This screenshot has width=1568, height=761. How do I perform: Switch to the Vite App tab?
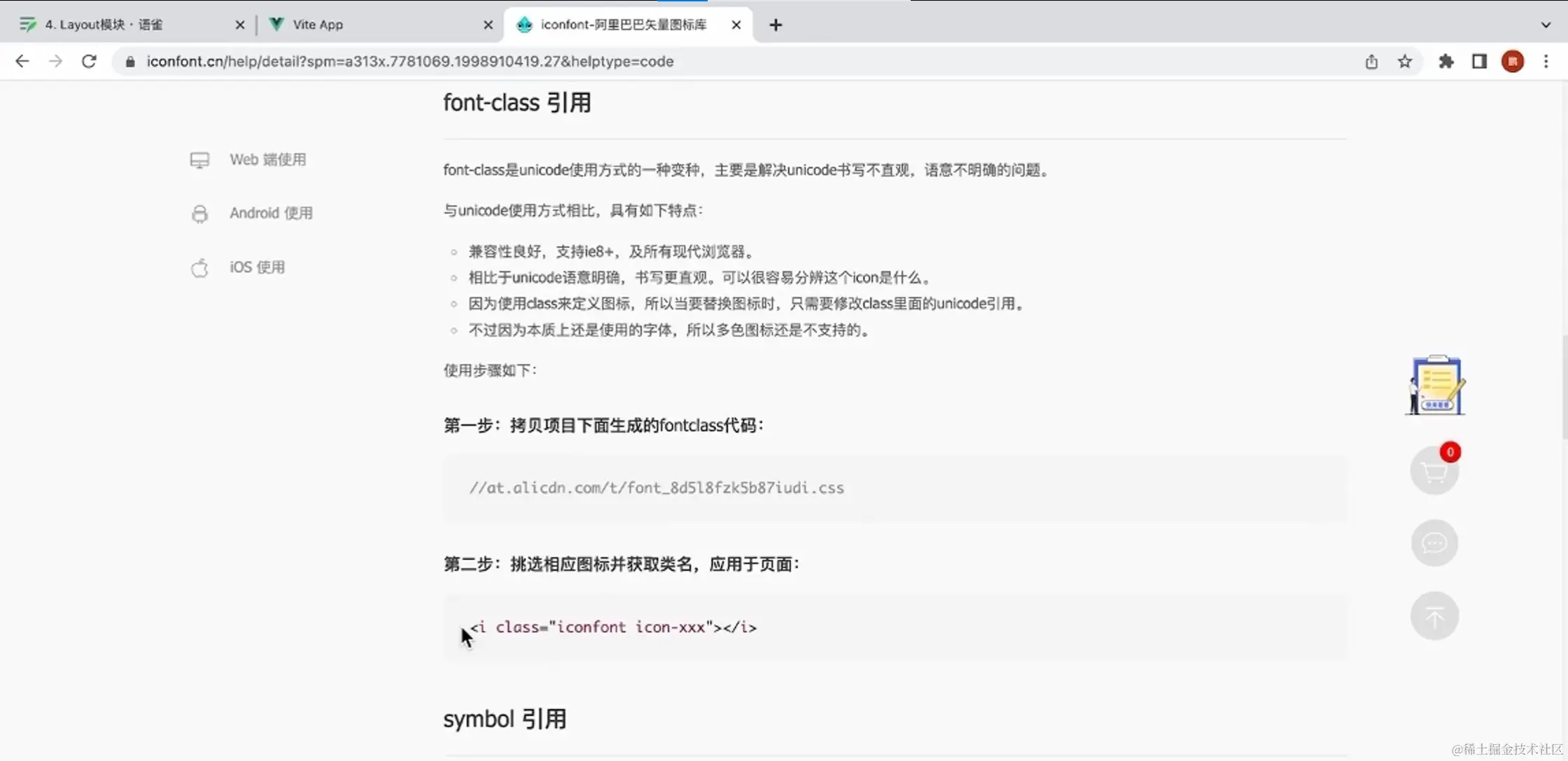(381, 25)
